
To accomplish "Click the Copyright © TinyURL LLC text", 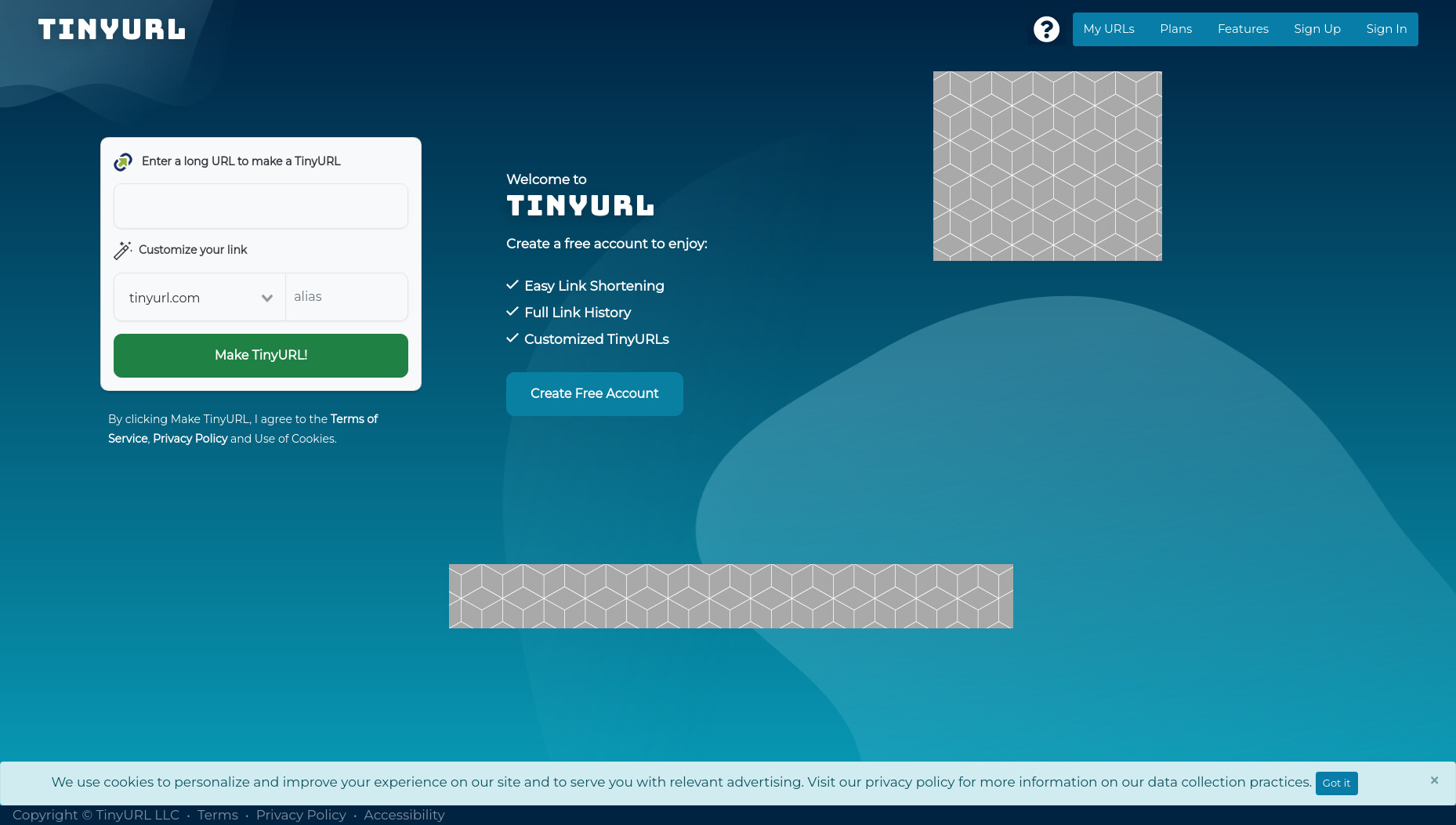I will 96,815.
